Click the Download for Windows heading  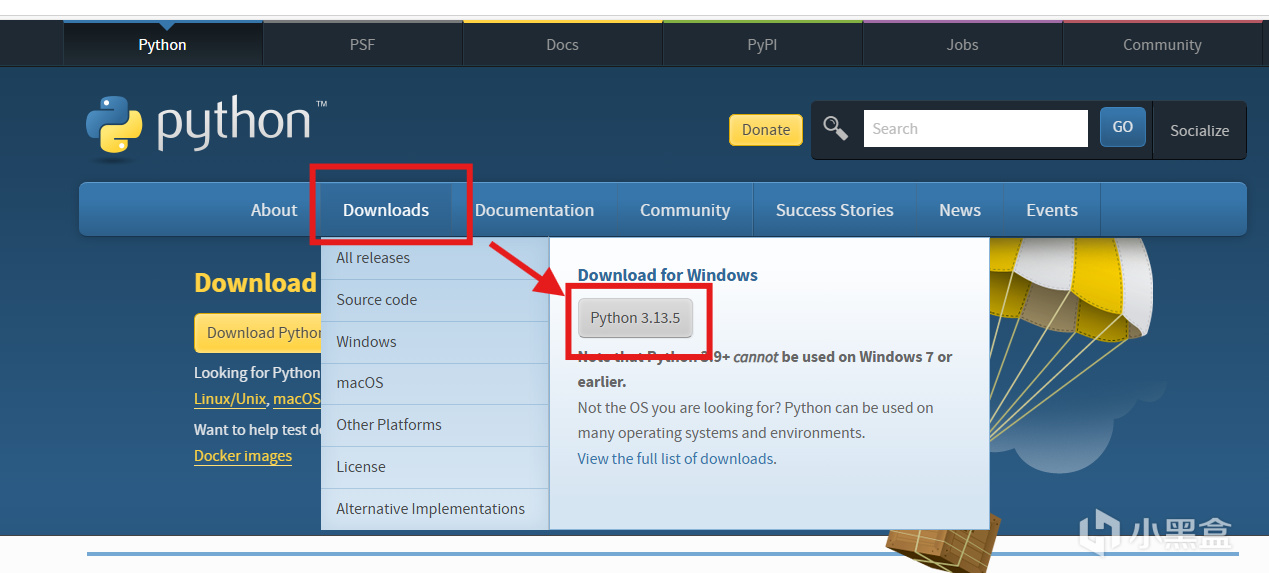668,275
